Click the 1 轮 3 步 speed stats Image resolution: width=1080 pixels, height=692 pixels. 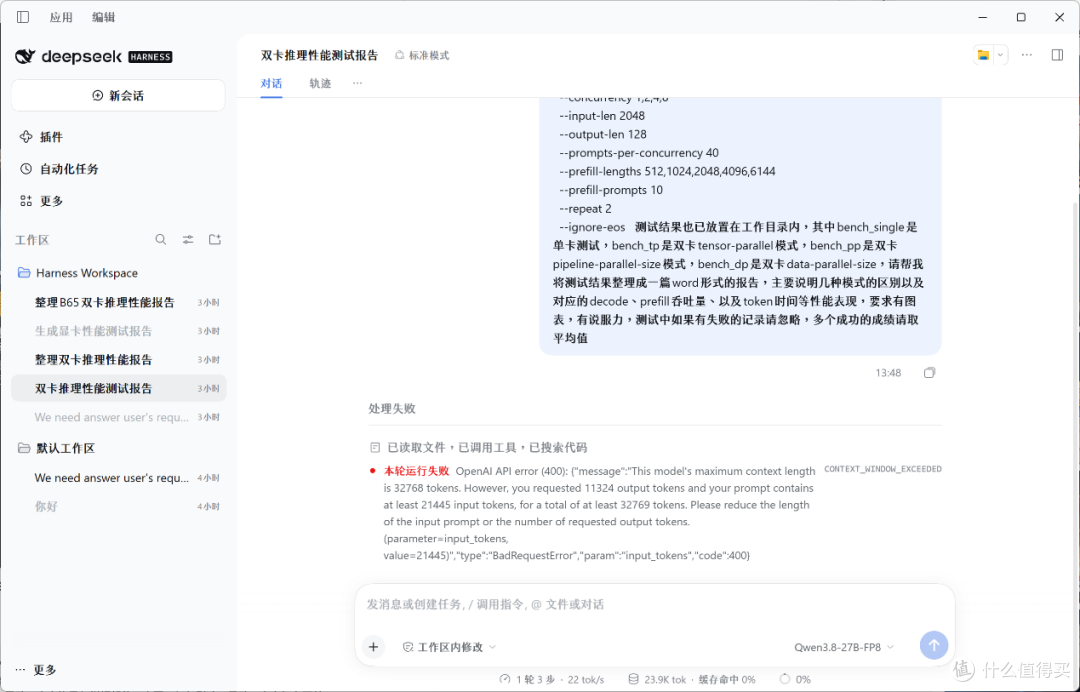(552, 680)
